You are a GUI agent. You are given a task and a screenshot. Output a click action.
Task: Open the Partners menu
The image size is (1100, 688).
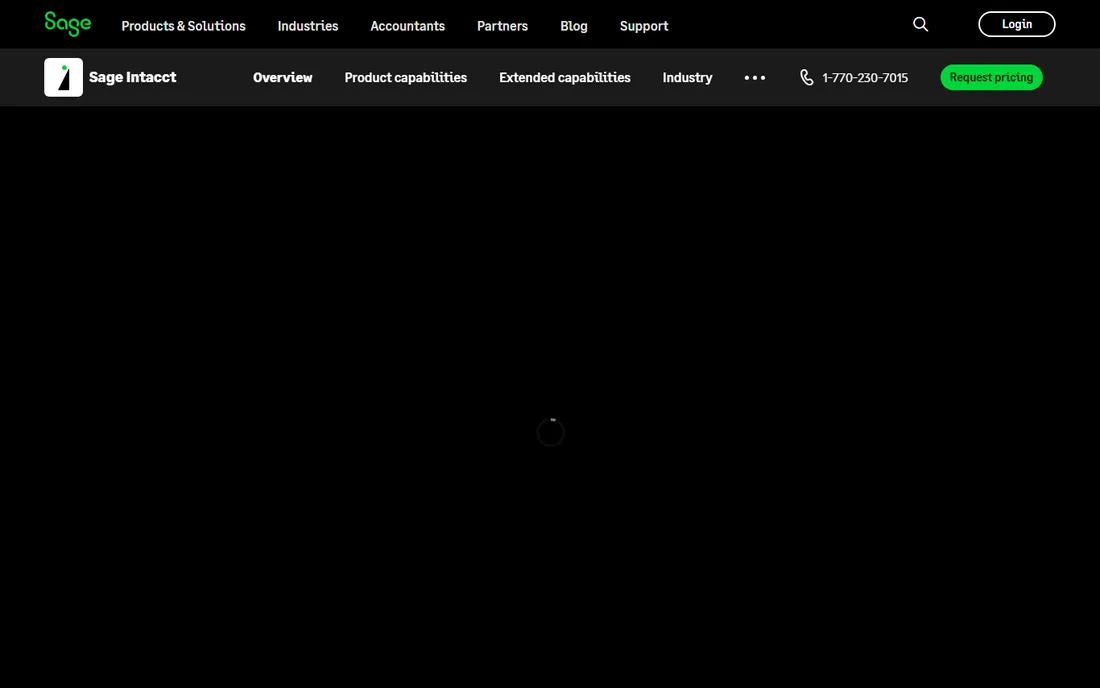502,26
